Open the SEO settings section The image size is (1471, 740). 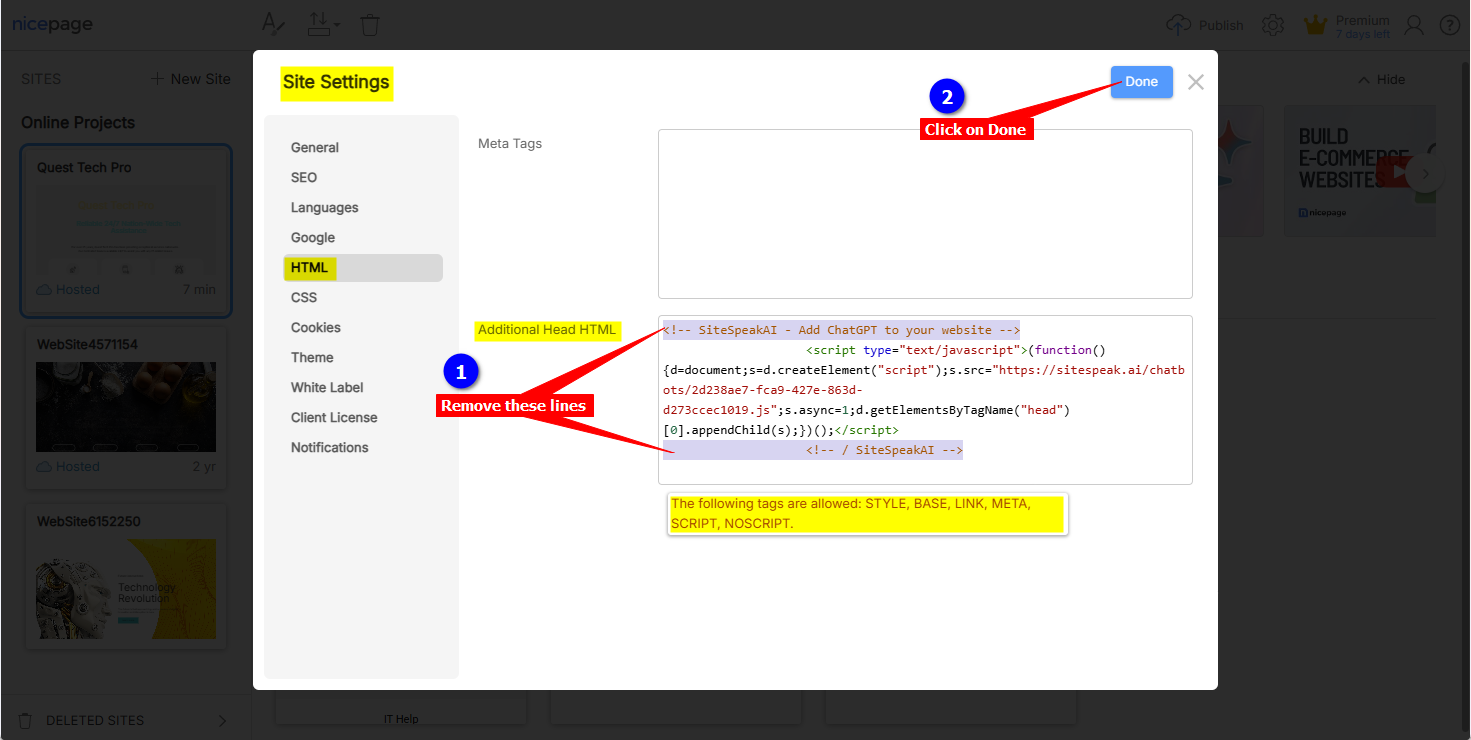(304, 177)
